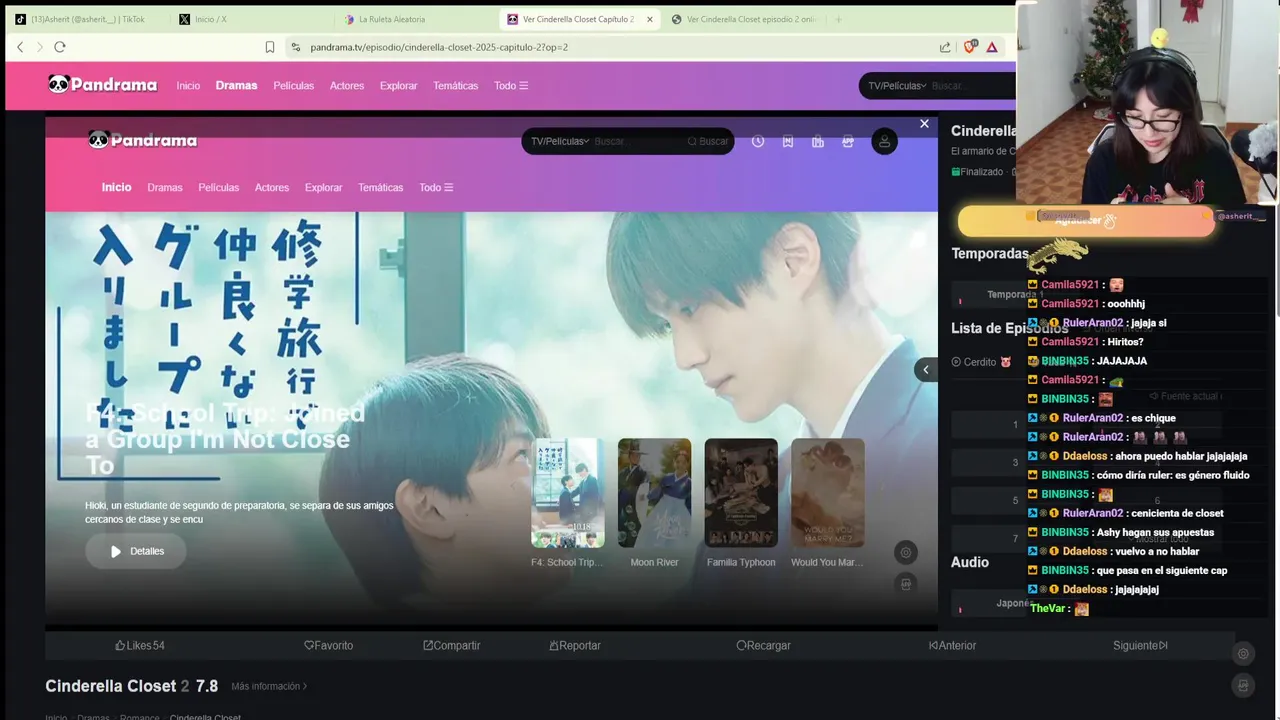Select the Familia Typhoon thumbnail
The width and height of the screenshot is (1280, 720).
click(741, 493)
